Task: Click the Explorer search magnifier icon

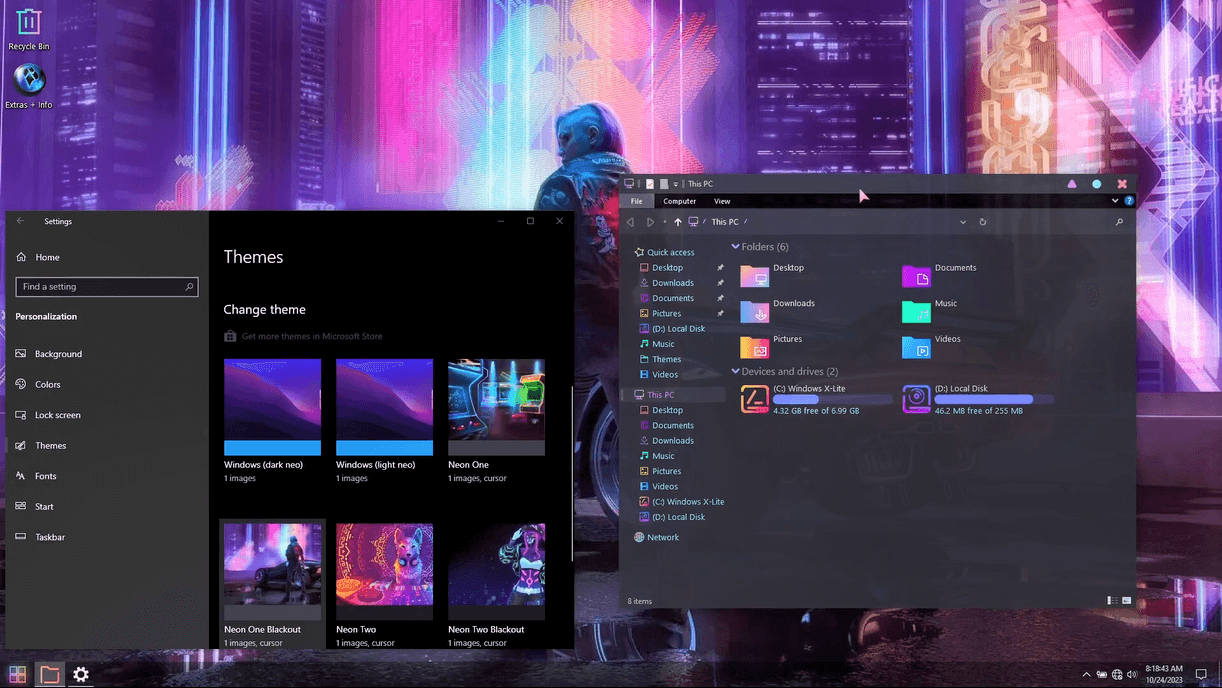Action: (1119, 222)
